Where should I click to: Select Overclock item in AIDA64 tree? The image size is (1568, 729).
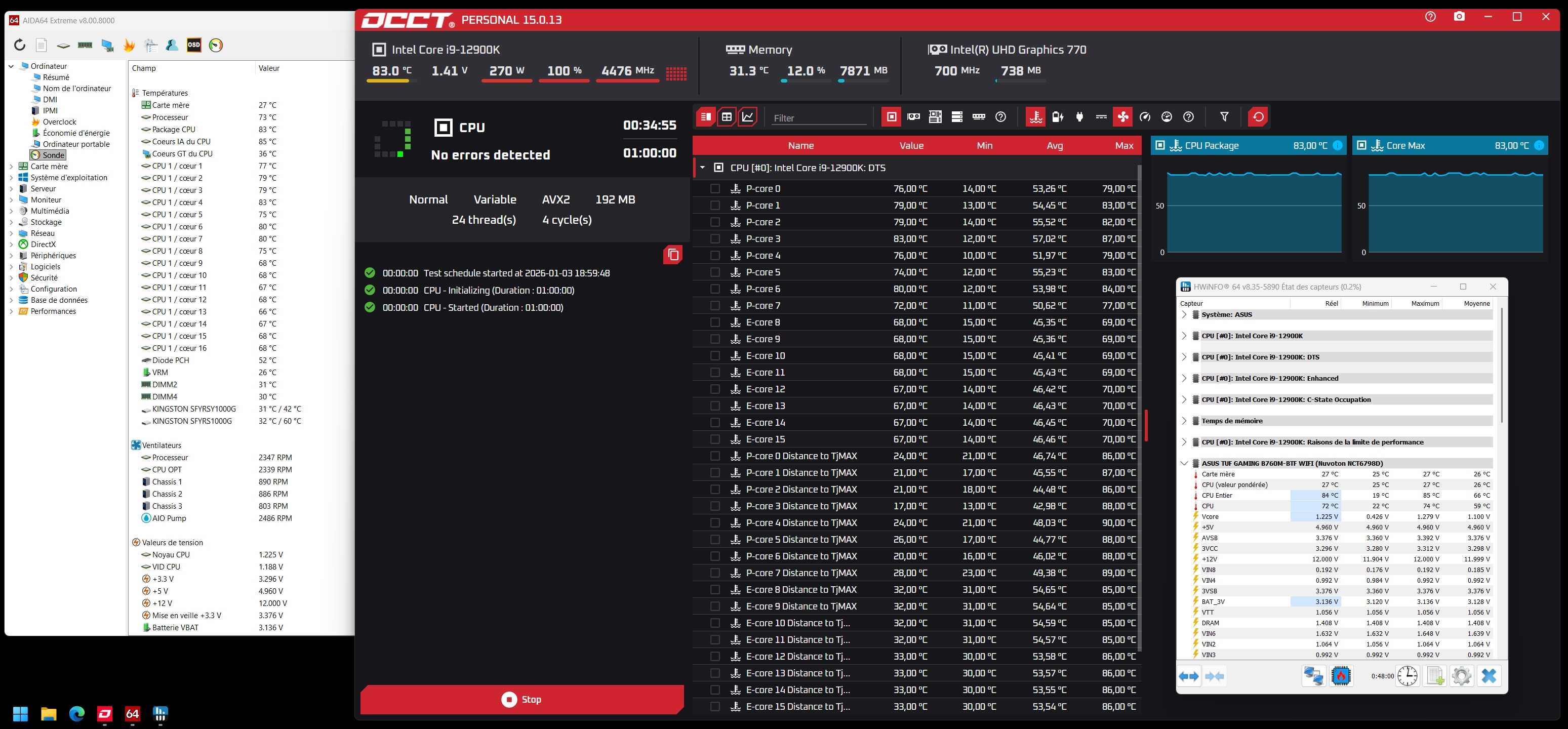[59, 121]
